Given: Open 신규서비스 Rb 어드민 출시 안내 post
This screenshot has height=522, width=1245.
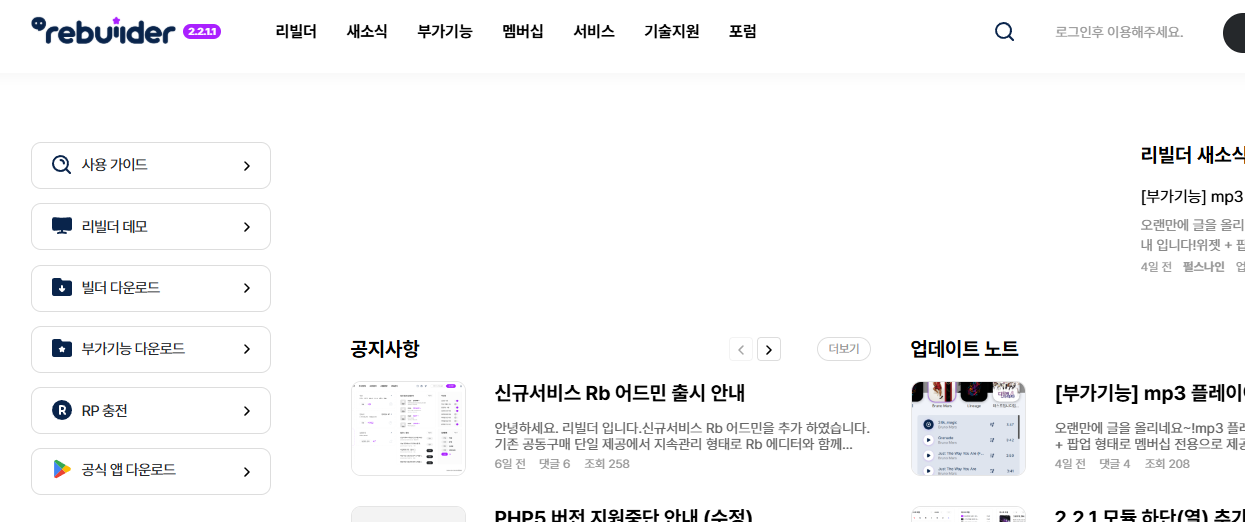Looking at the screenshot, I should coord(620,393).
